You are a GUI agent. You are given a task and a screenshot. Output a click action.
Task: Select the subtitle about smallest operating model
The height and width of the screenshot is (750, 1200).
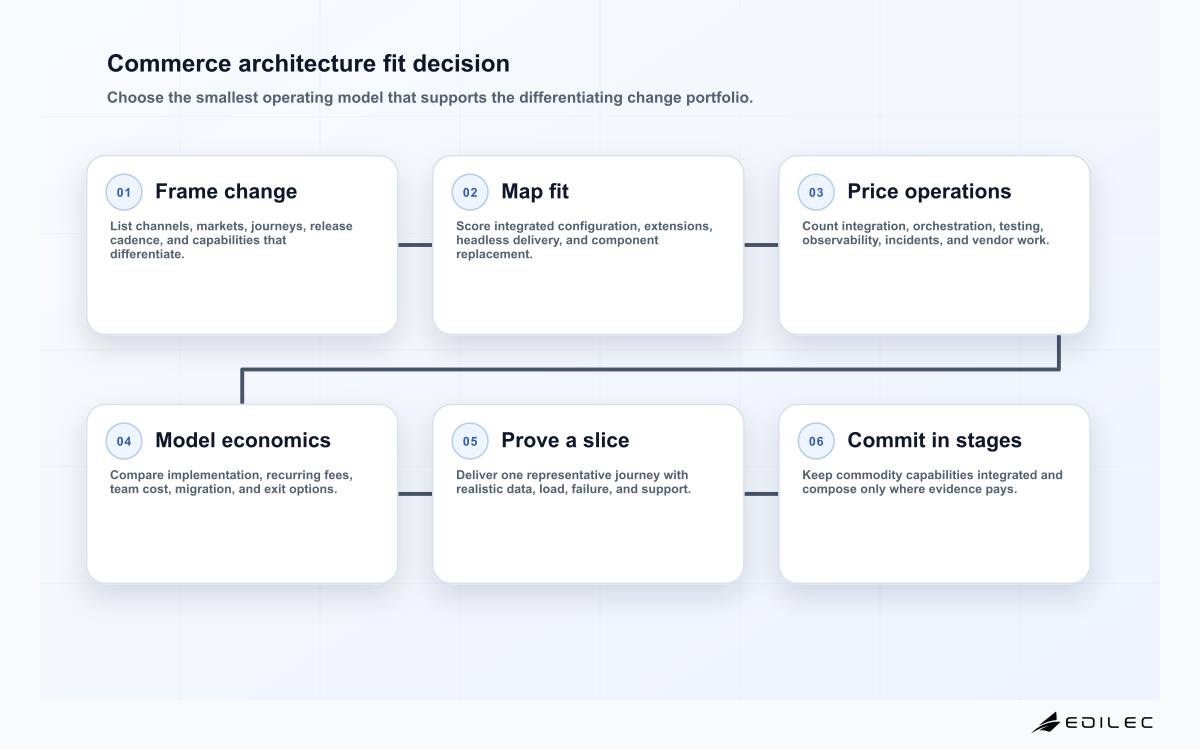point(430,98)
